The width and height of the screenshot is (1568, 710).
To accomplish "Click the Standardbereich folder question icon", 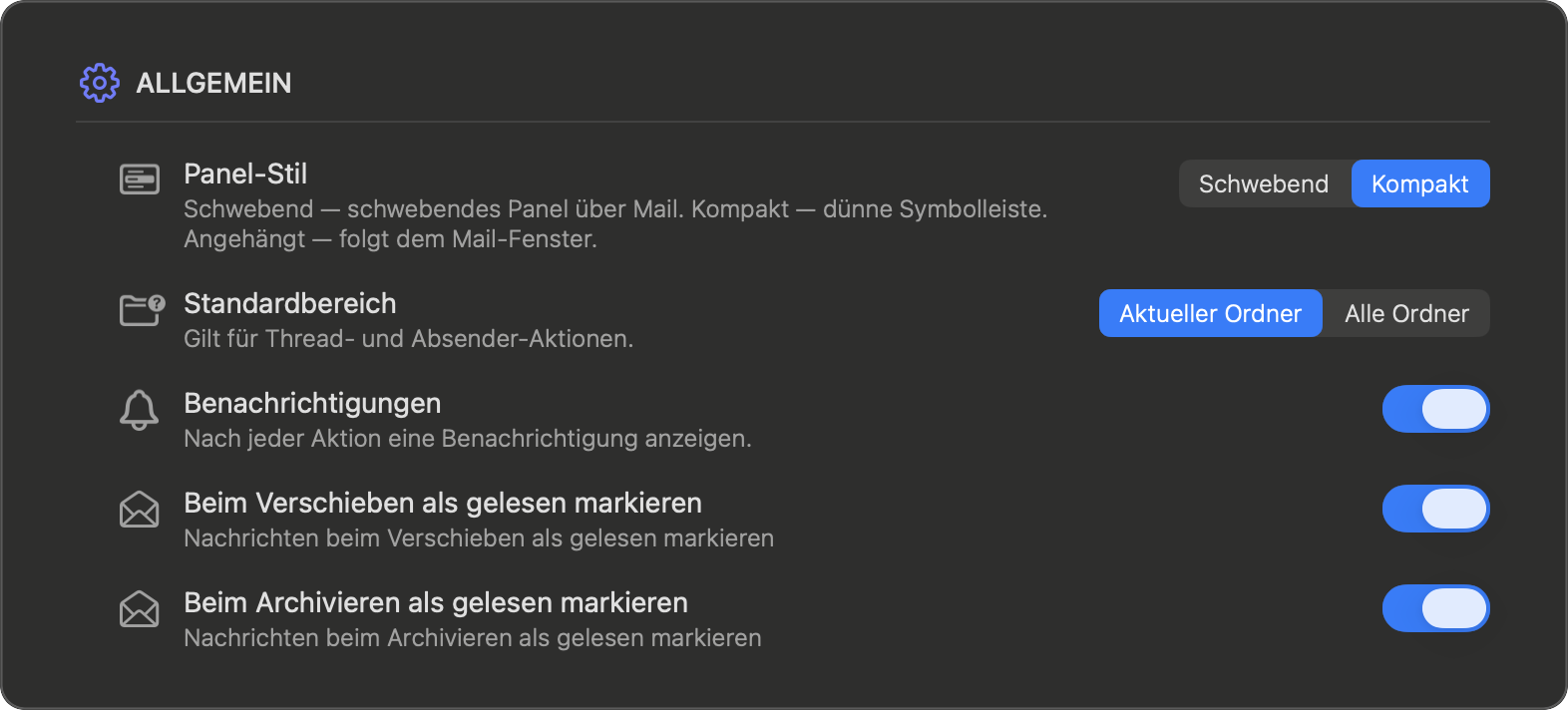I will (143, 309).
